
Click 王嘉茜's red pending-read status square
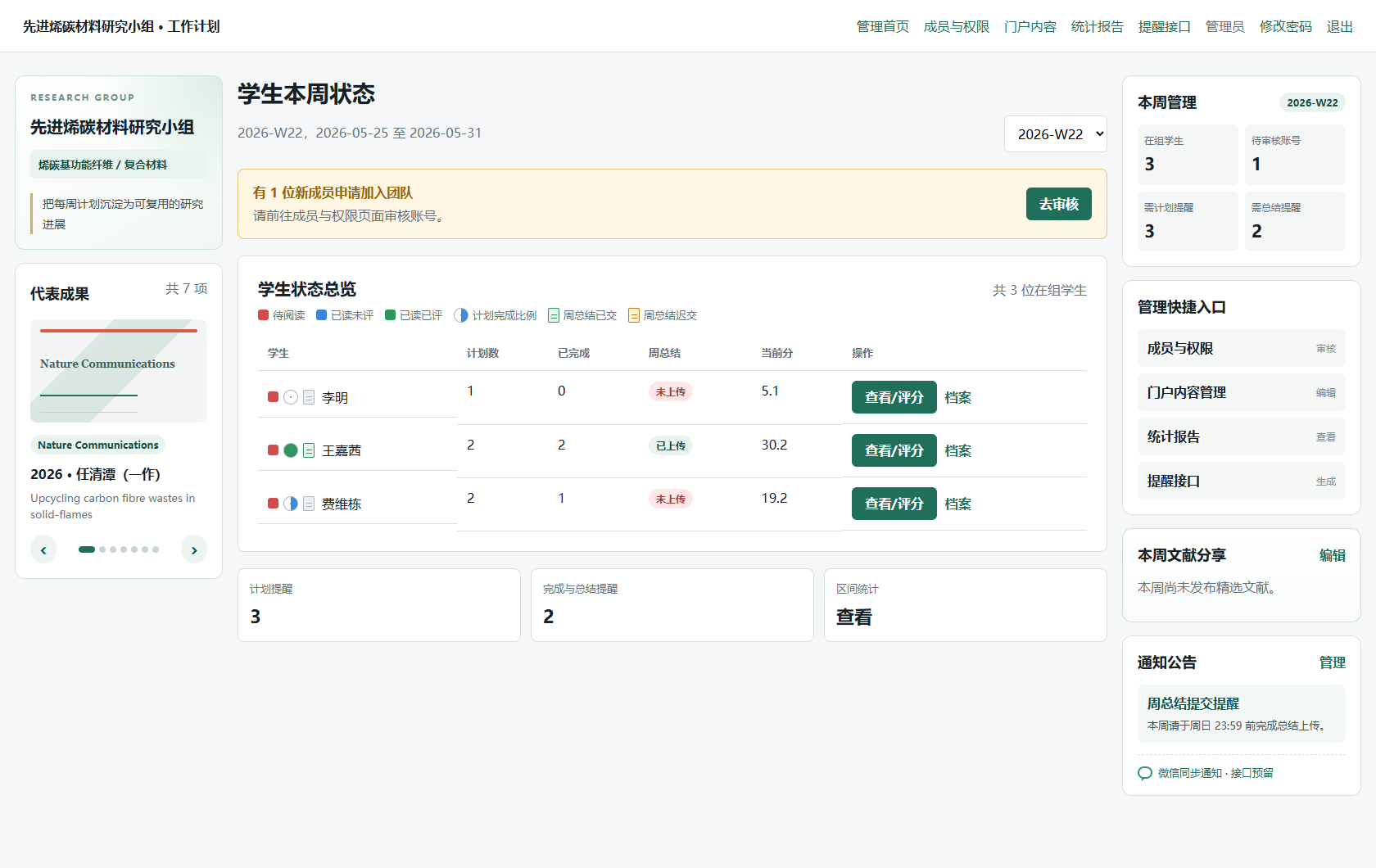click(273, 450)
